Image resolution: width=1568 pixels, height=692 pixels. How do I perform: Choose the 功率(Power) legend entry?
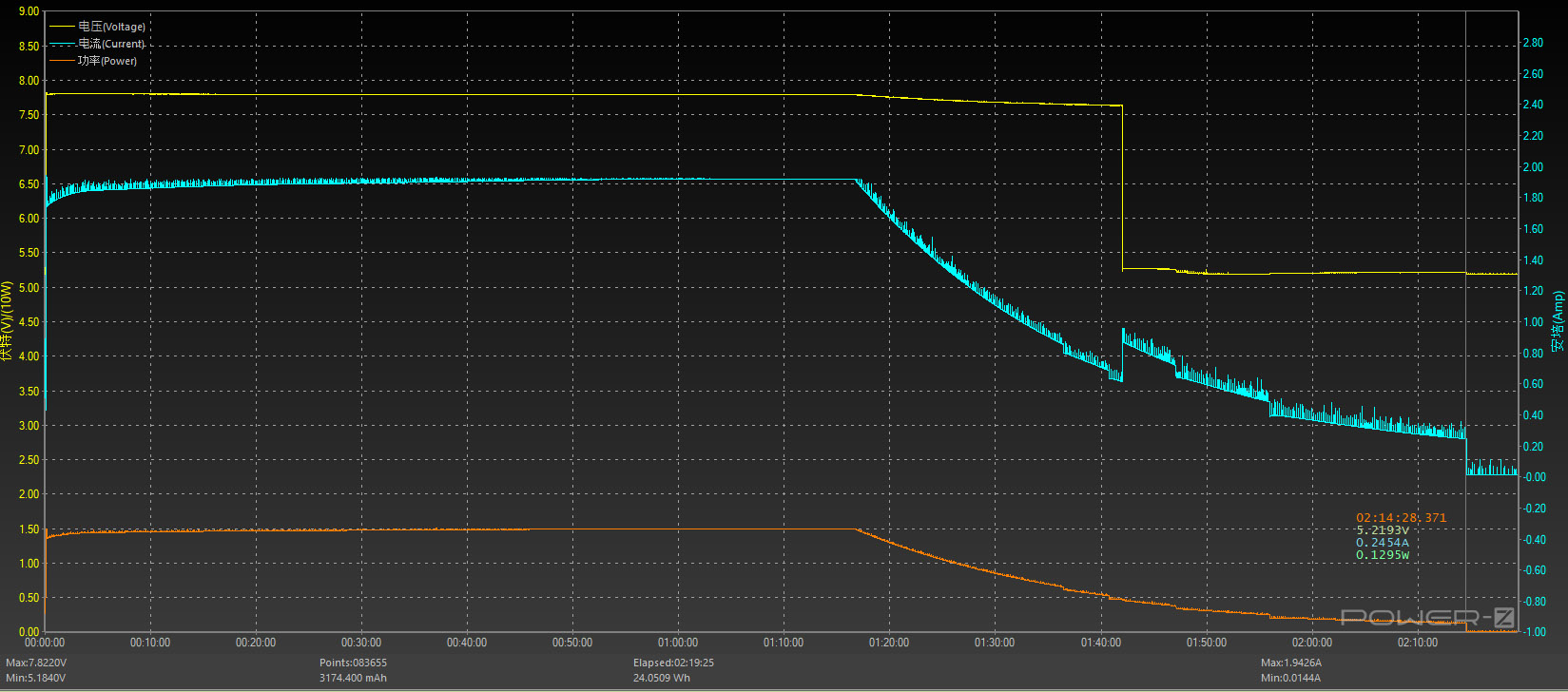click(93, 61)
